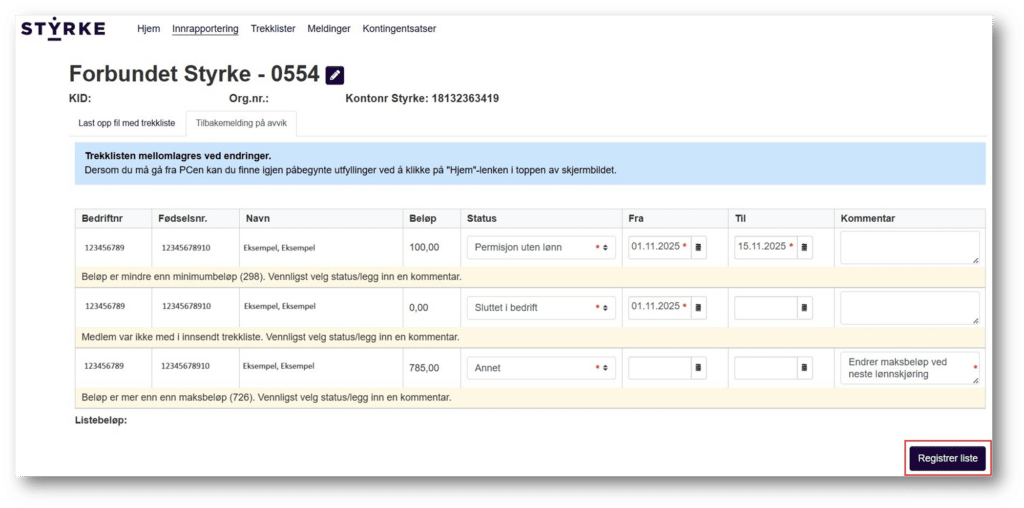Screen dimensions: 1024x508
Task: Expand the Permisjon uten lønn status dropdown
Action: pos(540,247)
